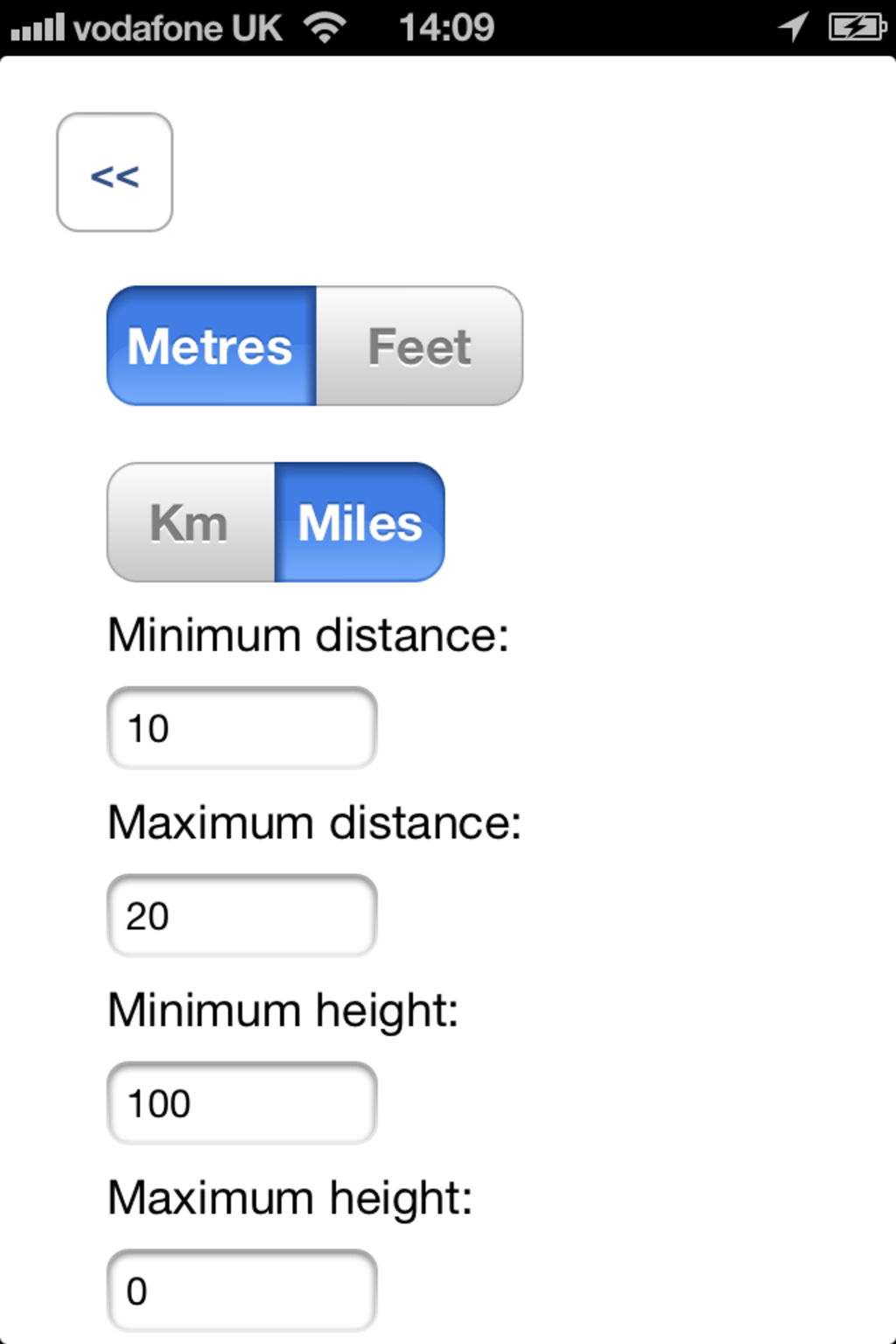Tap the 14:09 clock in status bar
The height and width of the screenshot is (1344, 896).
coord(446,27)
